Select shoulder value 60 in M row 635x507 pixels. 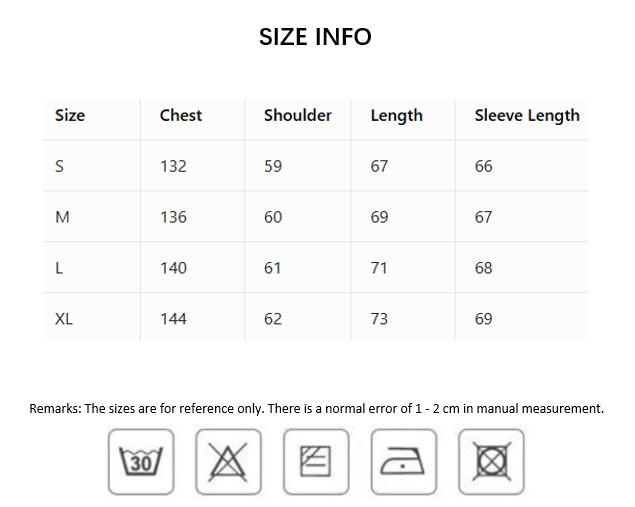point(273,217)
